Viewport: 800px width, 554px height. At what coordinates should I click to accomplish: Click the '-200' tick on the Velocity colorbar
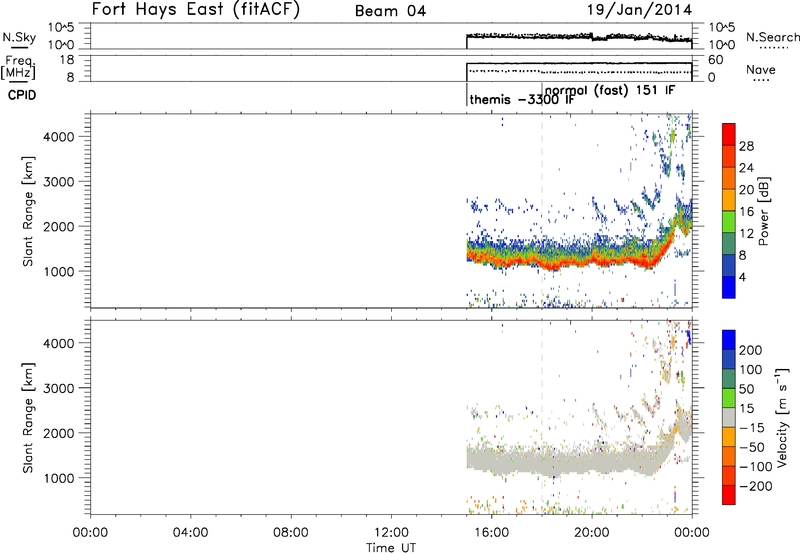pos(756,486)
